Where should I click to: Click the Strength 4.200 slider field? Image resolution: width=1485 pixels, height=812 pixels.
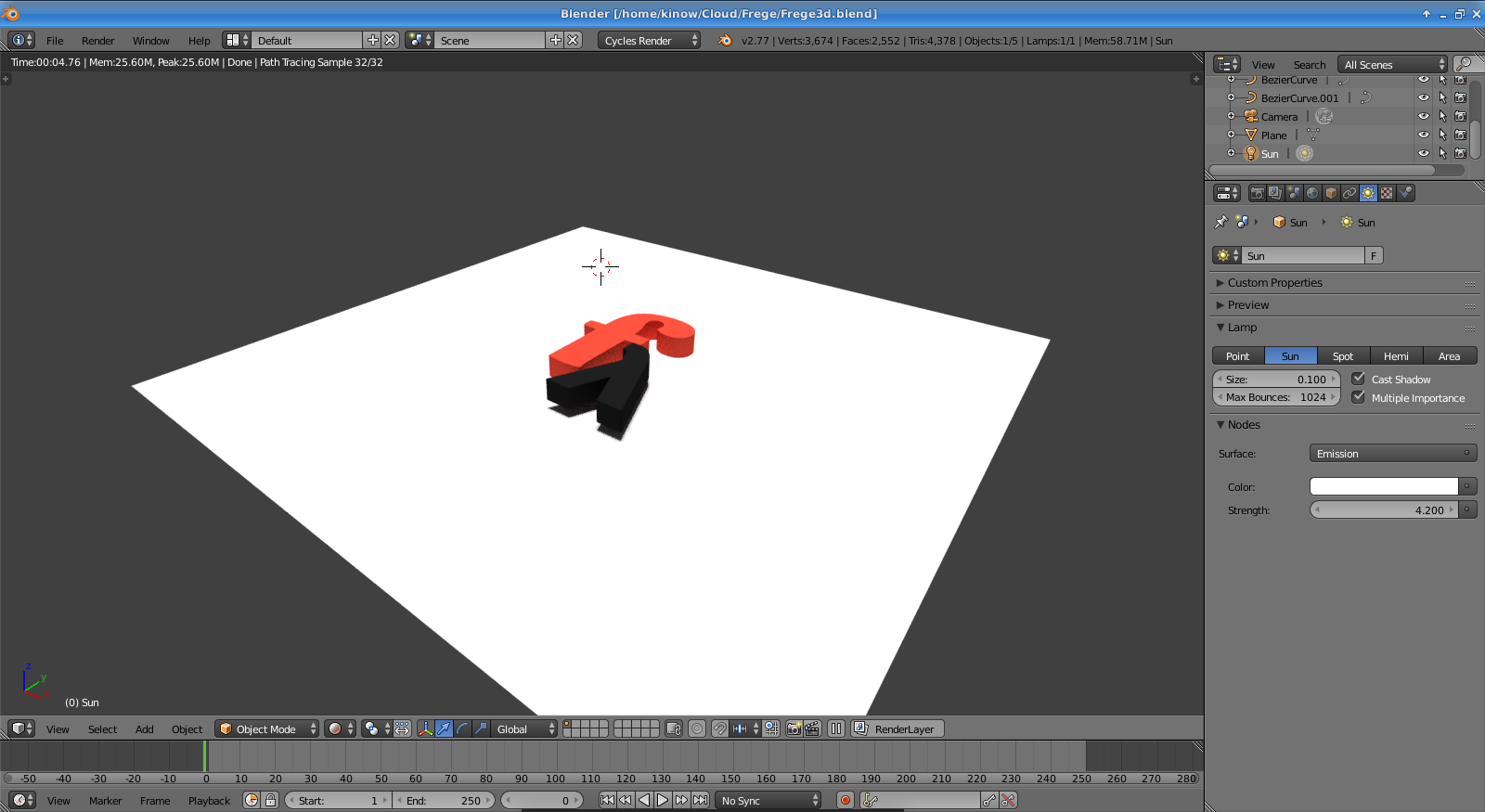(x=1384, y=509)
